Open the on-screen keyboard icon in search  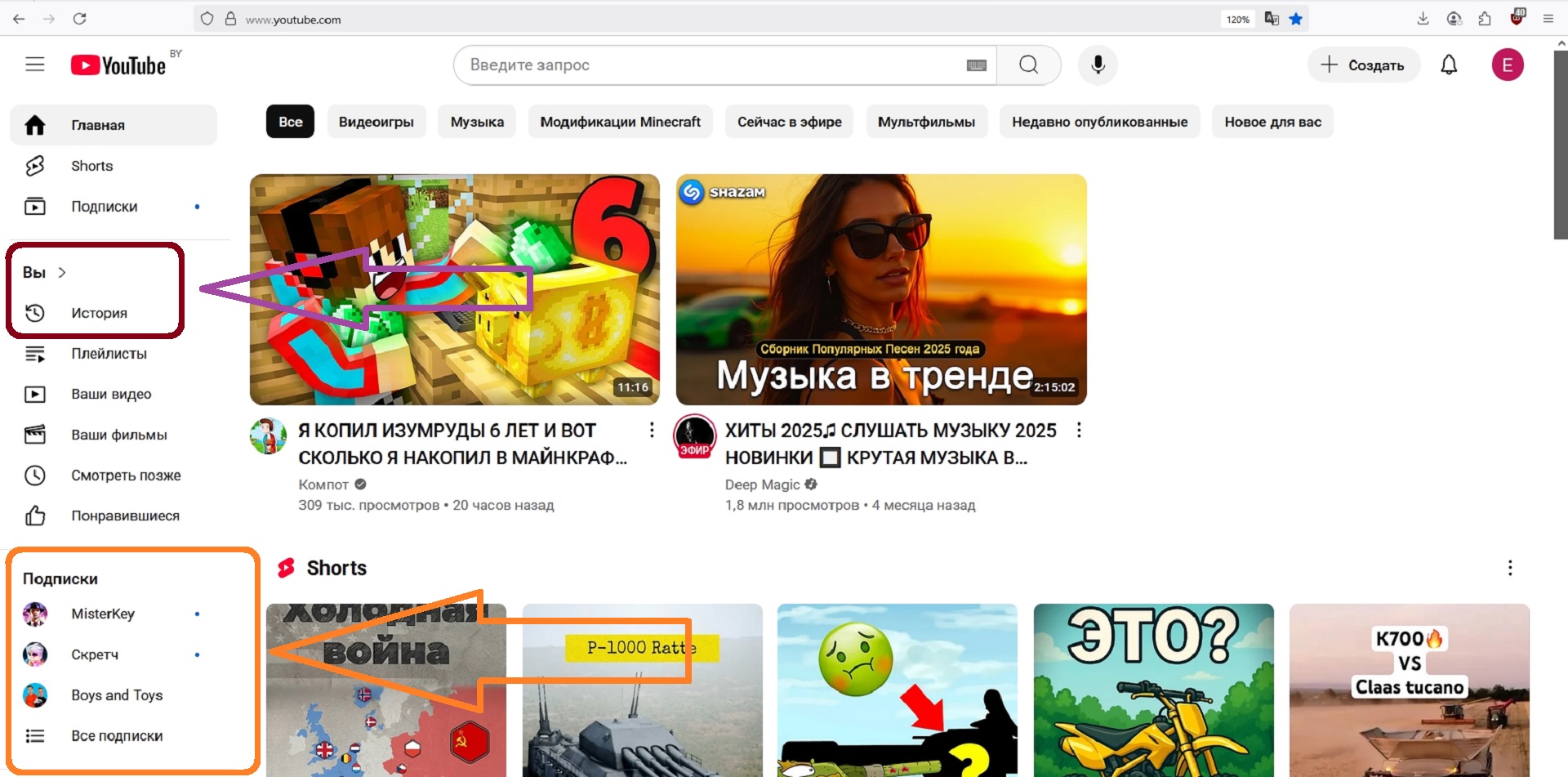[977, 65]
